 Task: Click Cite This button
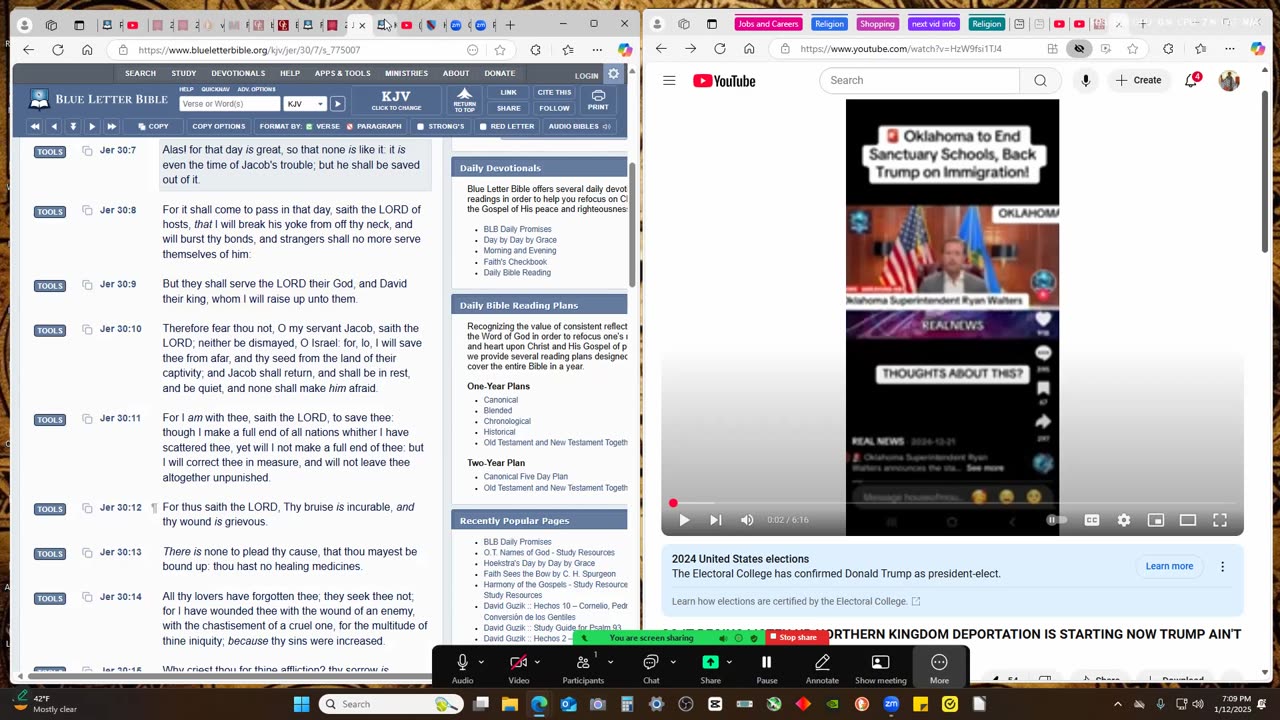pyautogui.click(x=554, y=93)
